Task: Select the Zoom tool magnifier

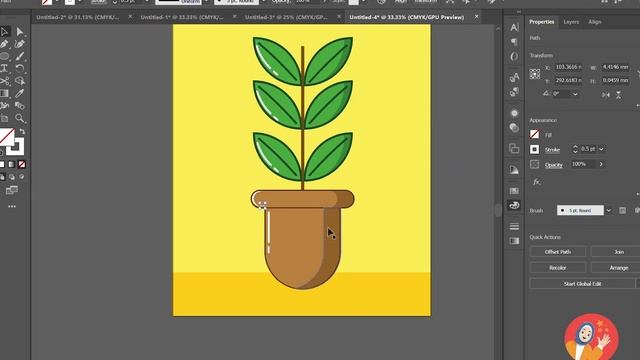Action: pos(20,118)
